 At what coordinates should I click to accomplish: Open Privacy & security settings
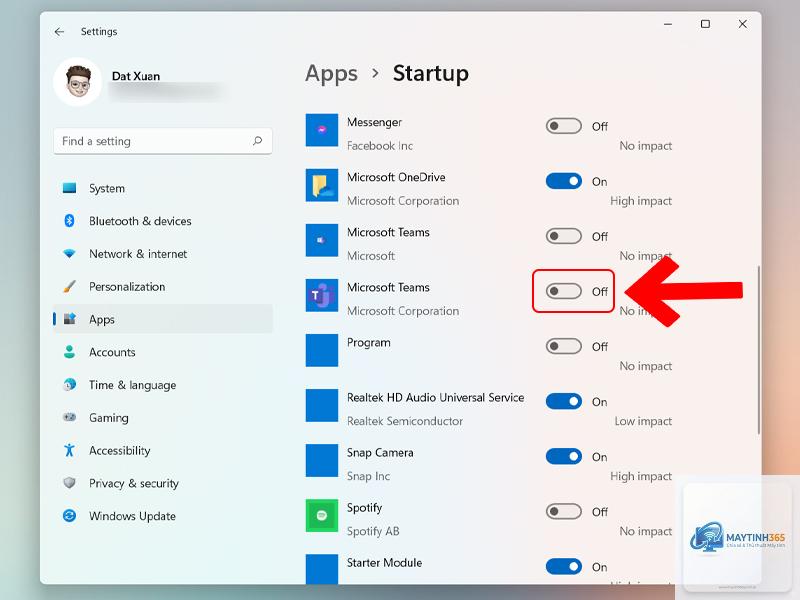pos(163,483)
